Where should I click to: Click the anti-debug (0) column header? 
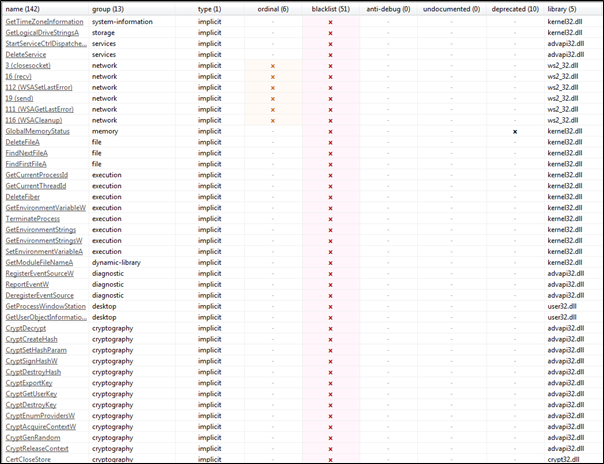click(x=388, y=9)
